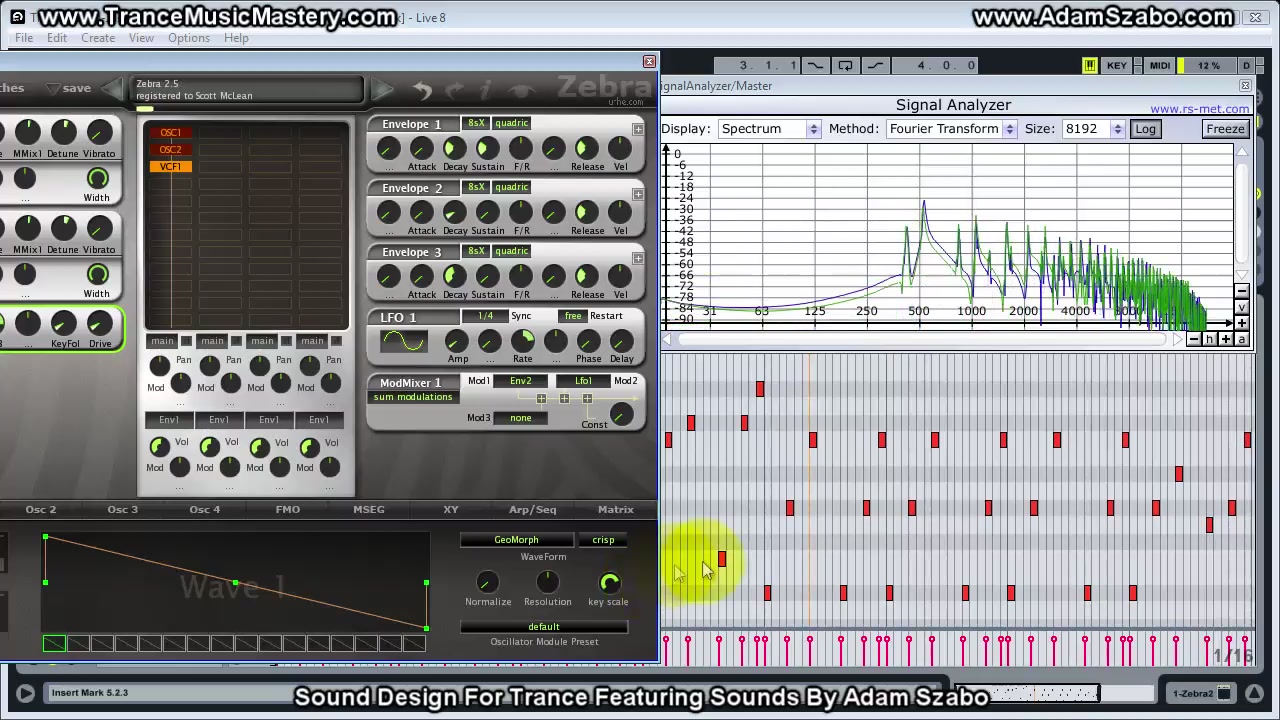The height and width of the screenshot is (720, 1280).
Task: Expand Envelope 1 with plus icon
Action: [x=638, y=130]
